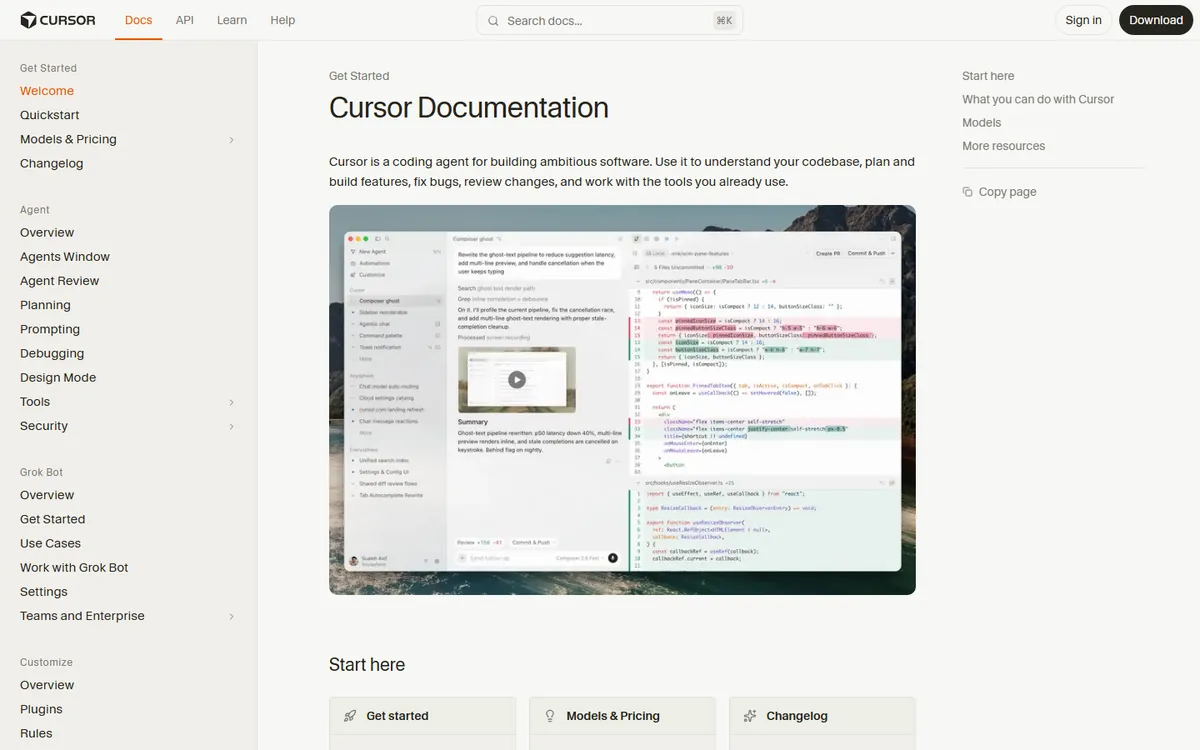This screenshot has height=750, width=1200.
Task: Expand the Tools sidebar section
Action: [231, 402]
